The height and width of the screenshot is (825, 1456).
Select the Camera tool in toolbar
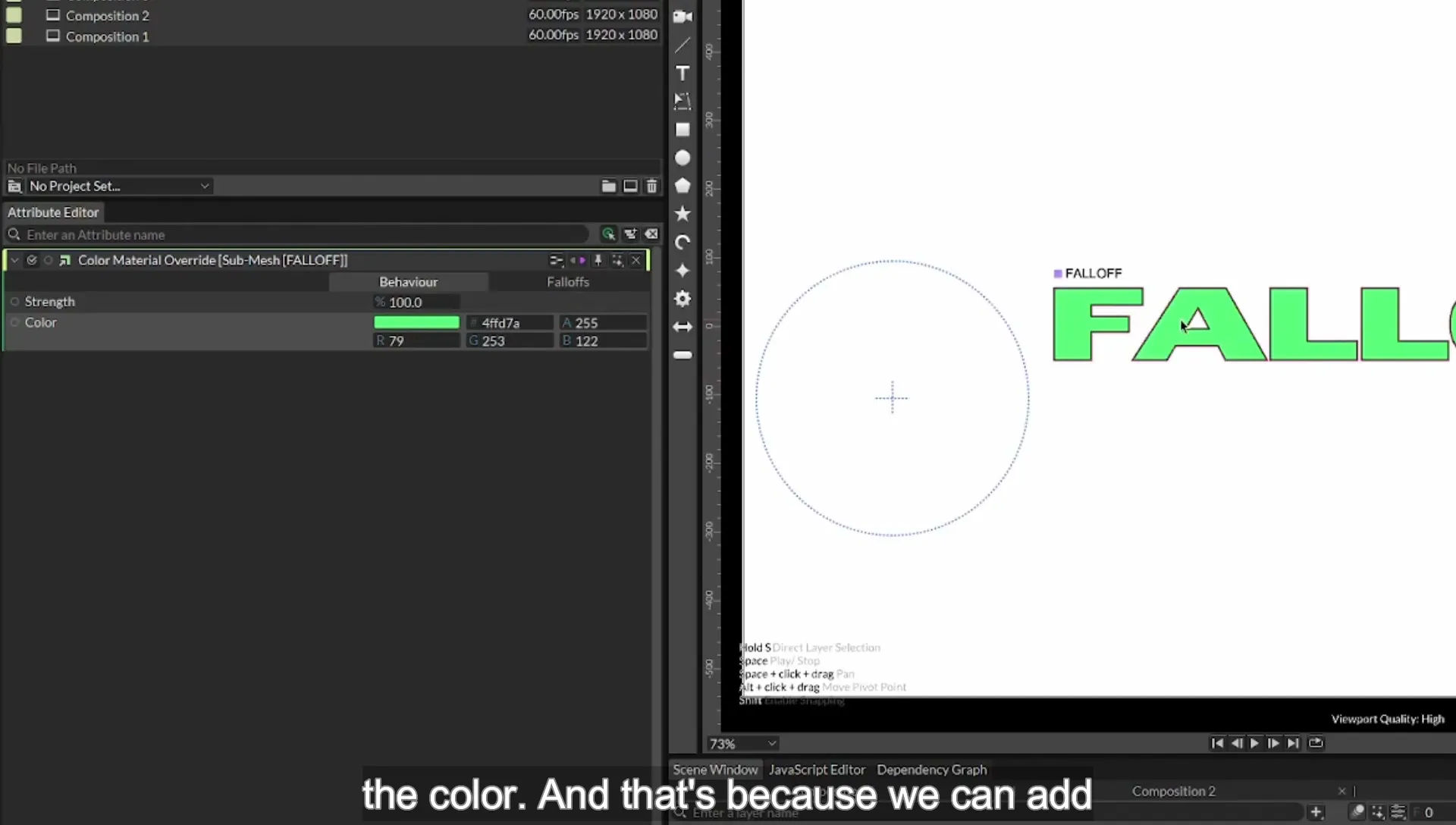(x=682, y=16)
